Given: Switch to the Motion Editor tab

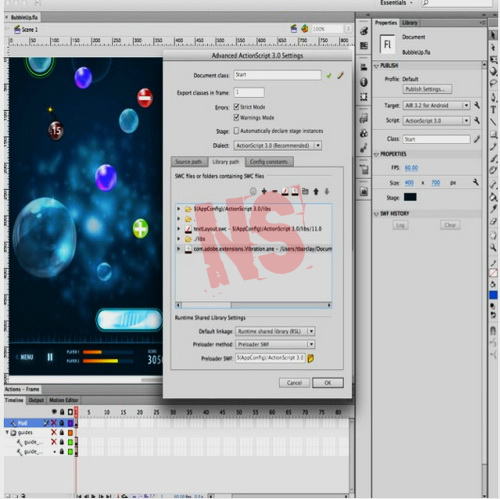Looking at the screenshot, I should tap(63, 400).
